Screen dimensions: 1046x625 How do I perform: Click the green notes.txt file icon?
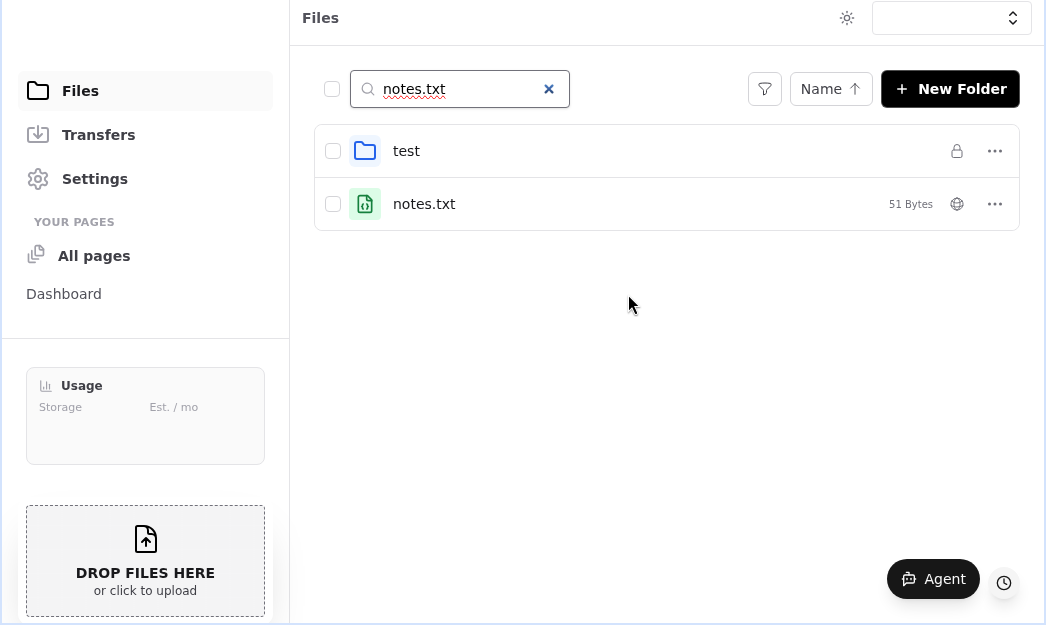[365, 204]
